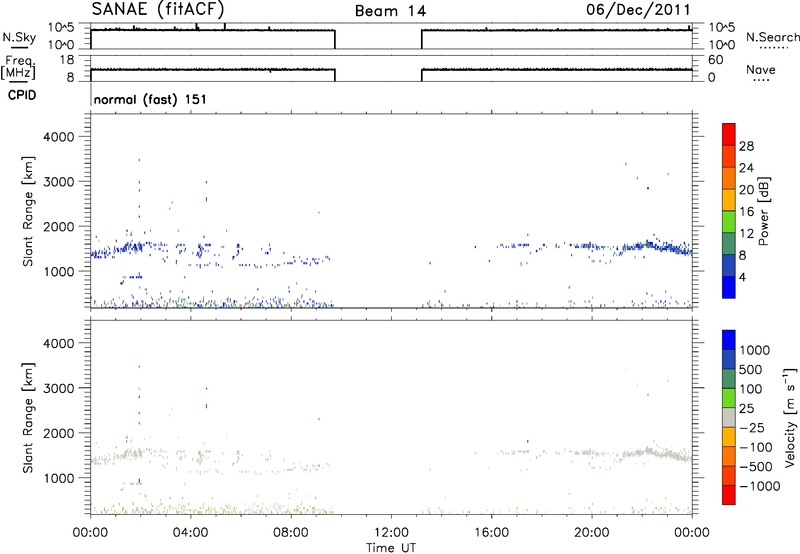Click 3000 tick in the Velocity panel

click(x=58, y=388)
